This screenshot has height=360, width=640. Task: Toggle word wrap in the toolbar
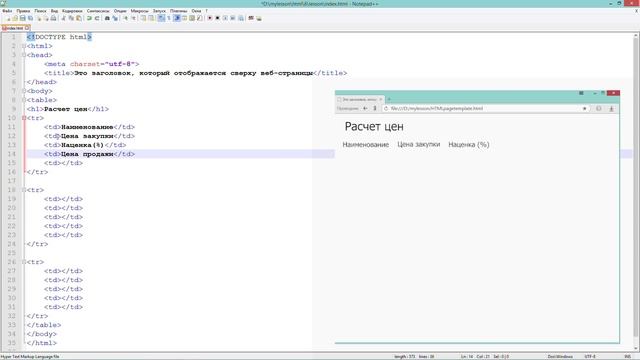point(161,18)
